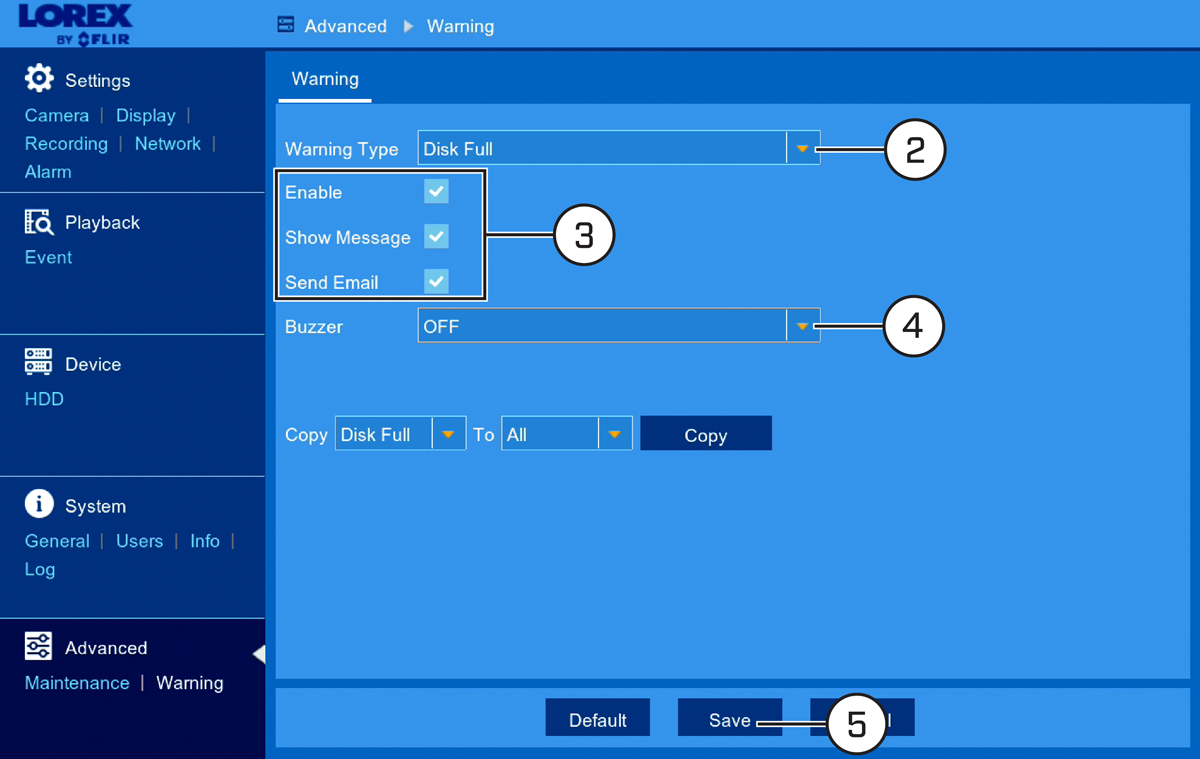Screen dimensions: 1200x759
Task: Click the System info icon
Action: [39, 505]
